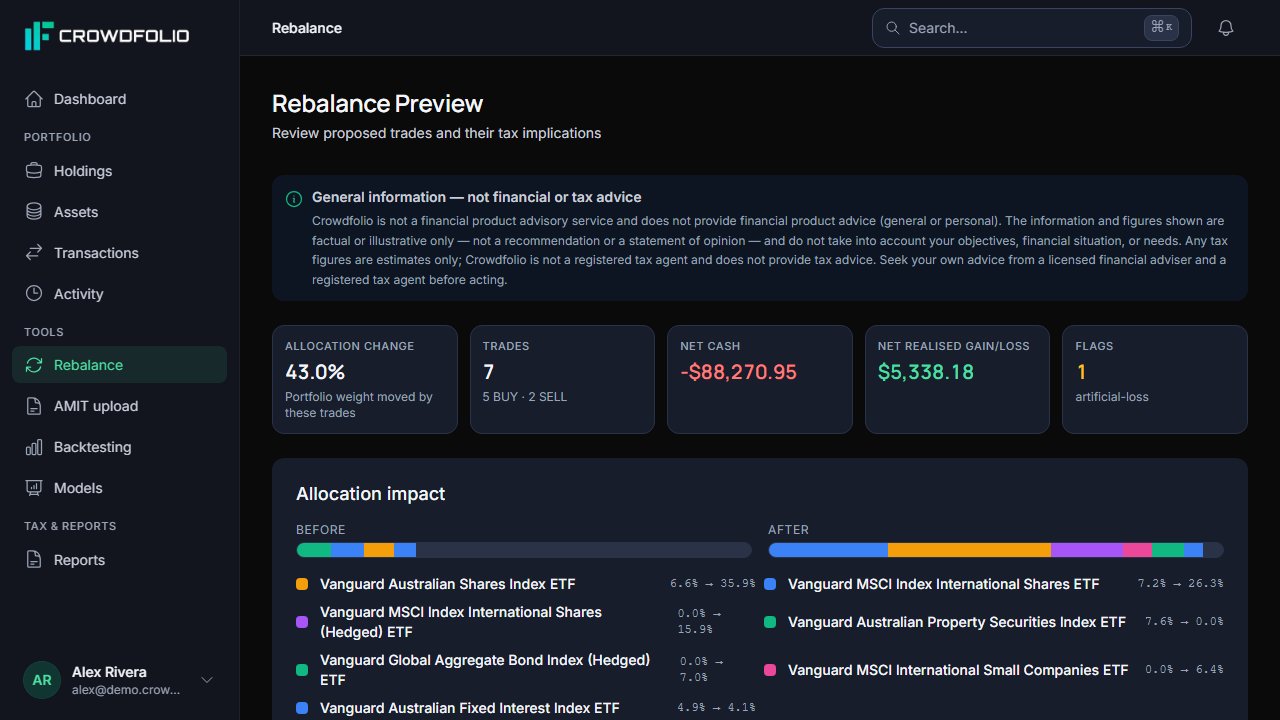Click the Net Realised Gain $5,338.18 value
1280x720 pixels.
tap(926, 372)
